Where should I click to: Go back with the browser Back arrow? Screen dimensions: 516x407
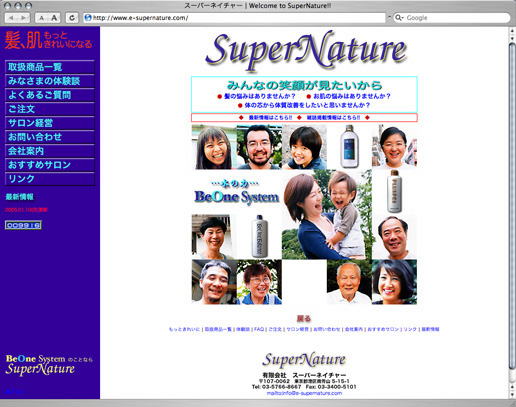[x=11, y=18]
